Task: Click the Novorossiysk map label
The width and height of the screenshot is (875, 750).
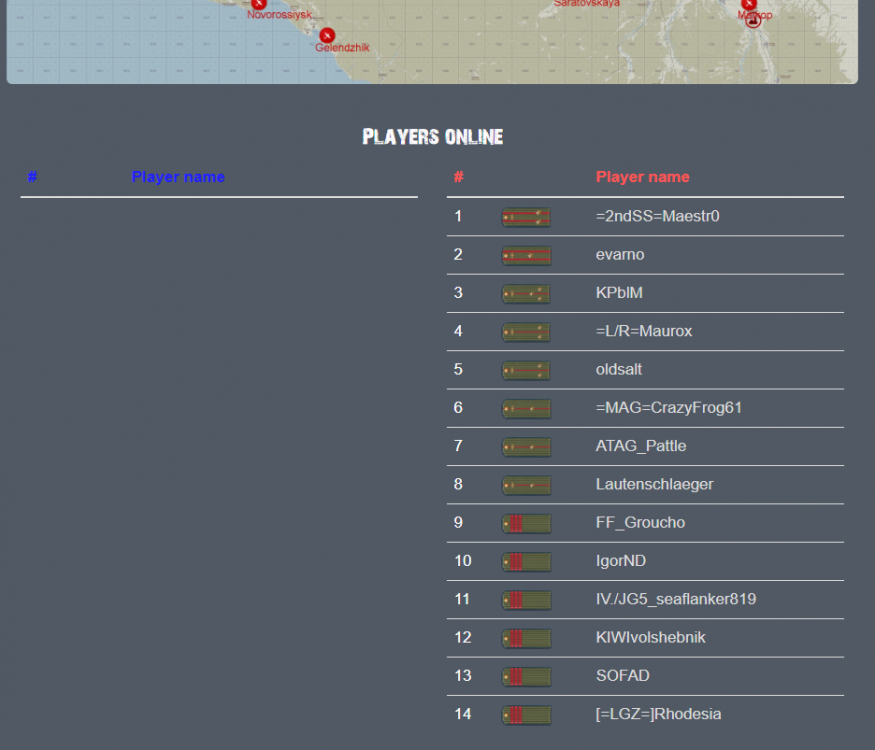Action: point(279,15)
